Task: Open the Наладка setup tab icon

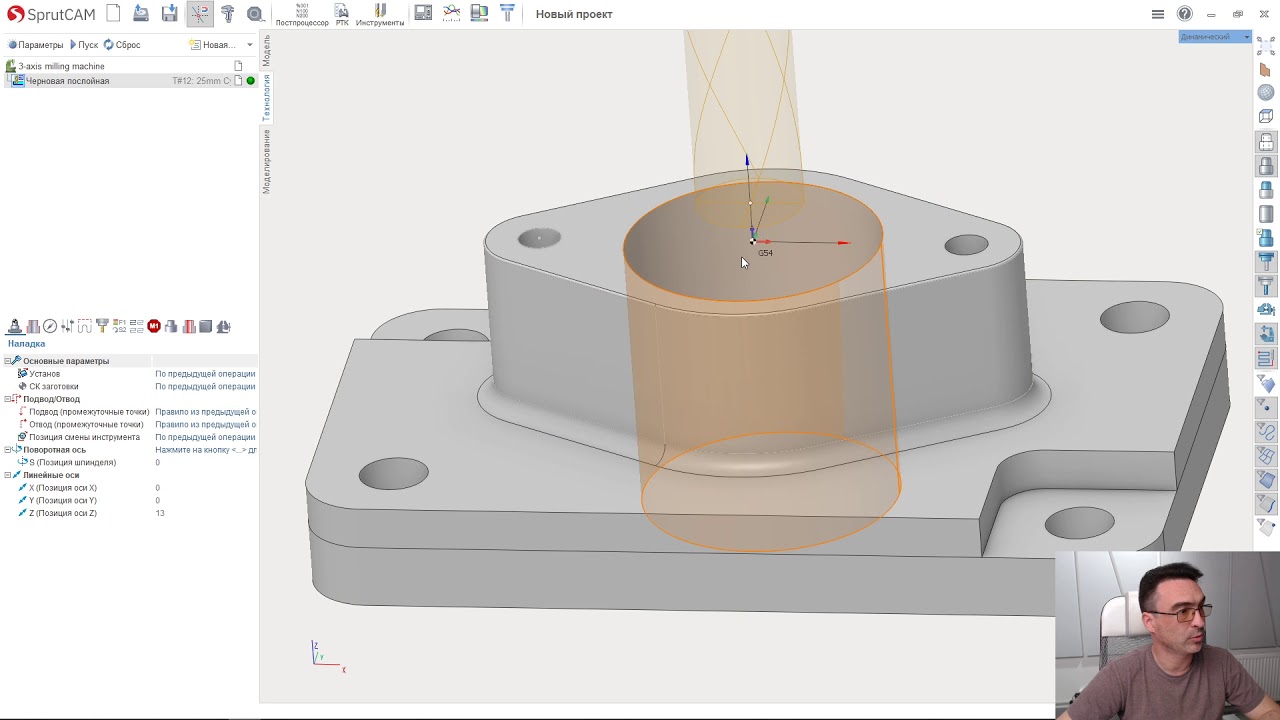Action: pyautogui.click(x=15, y=326)
